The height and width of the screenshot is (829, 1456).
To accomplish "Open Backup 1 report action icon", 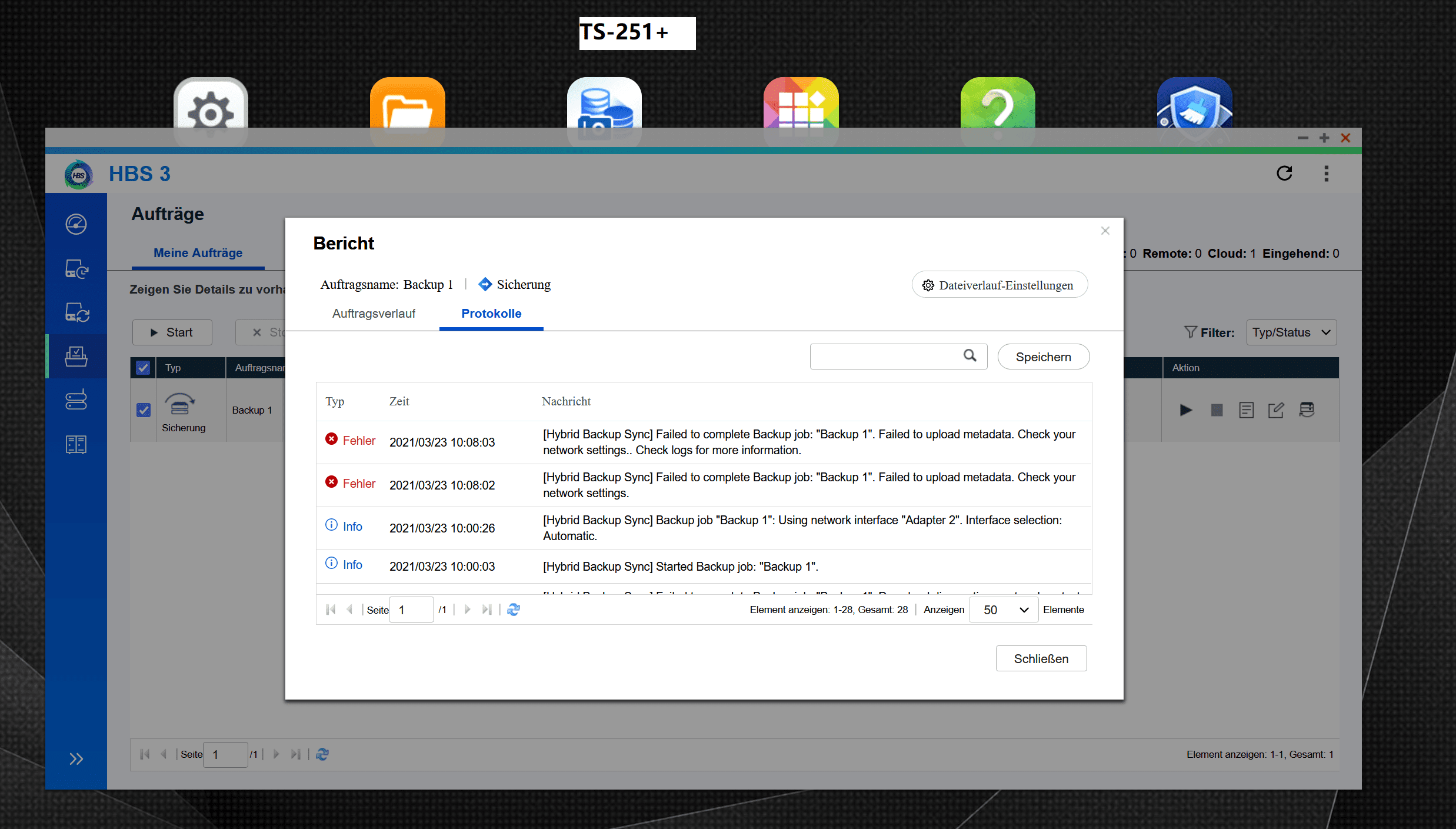I will 1246,410.
